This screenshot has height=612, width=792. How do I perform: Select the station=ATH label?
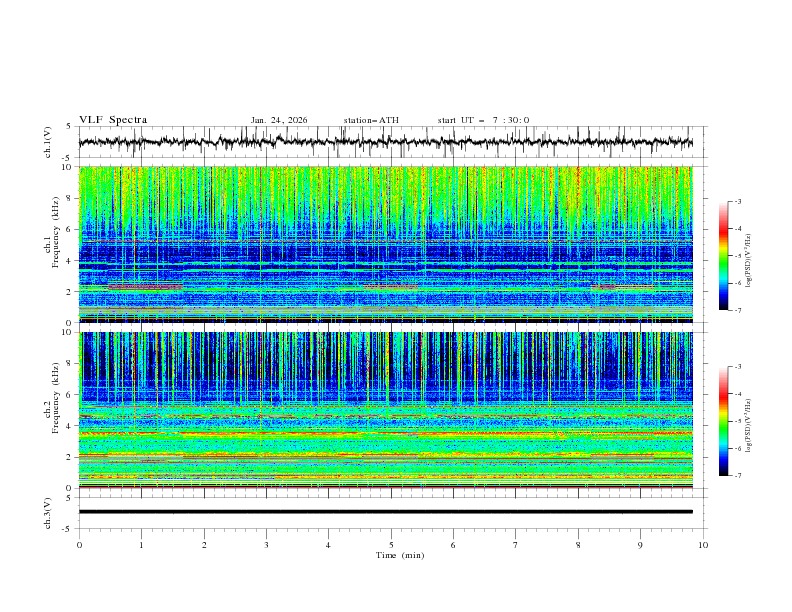coord(371,120)
